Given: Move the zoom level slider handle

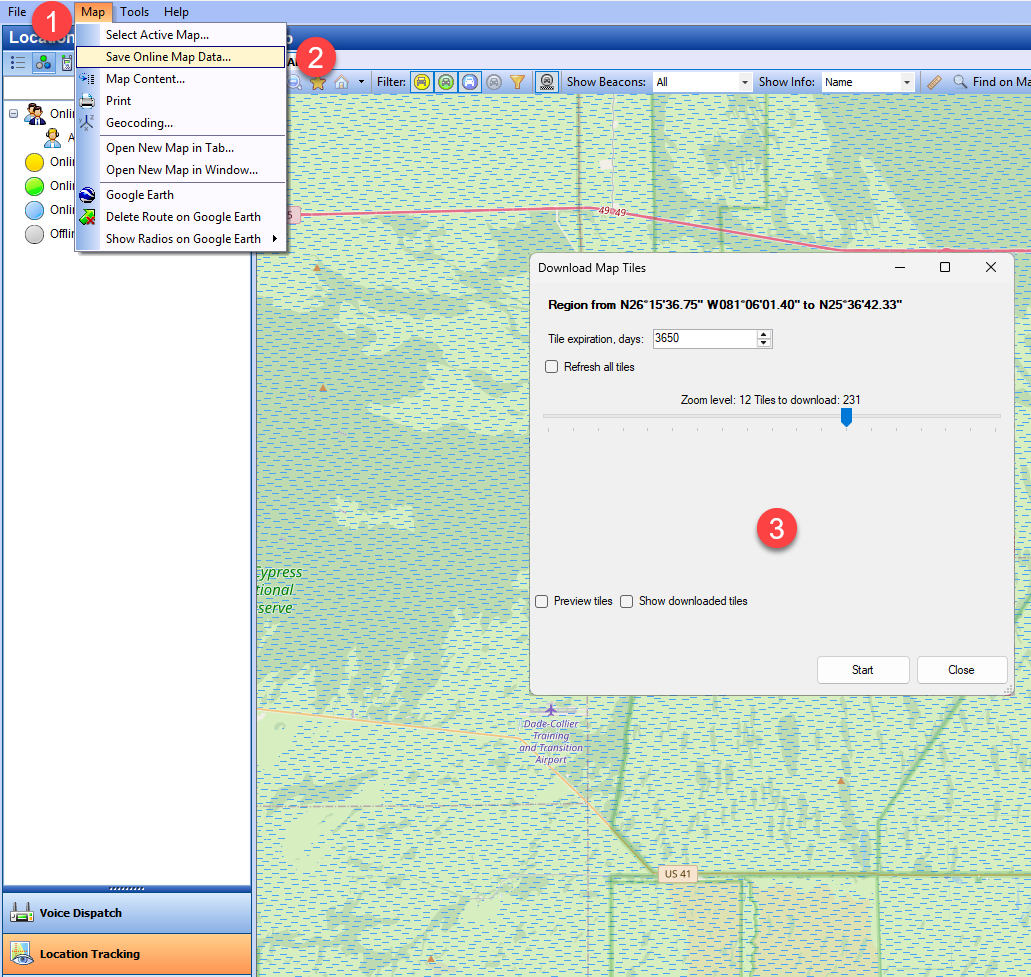Looking at the screenshot, I should 846,417.
